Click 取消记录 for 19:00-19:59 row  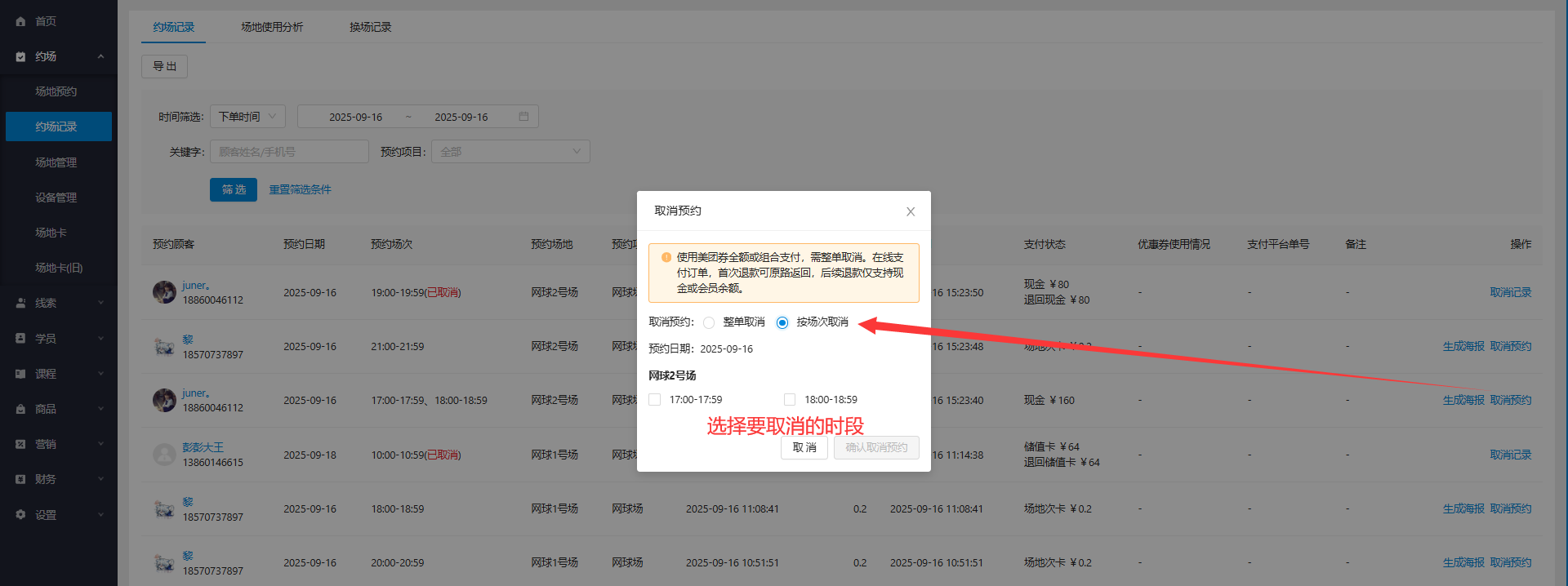click(x=1511, y=292)
